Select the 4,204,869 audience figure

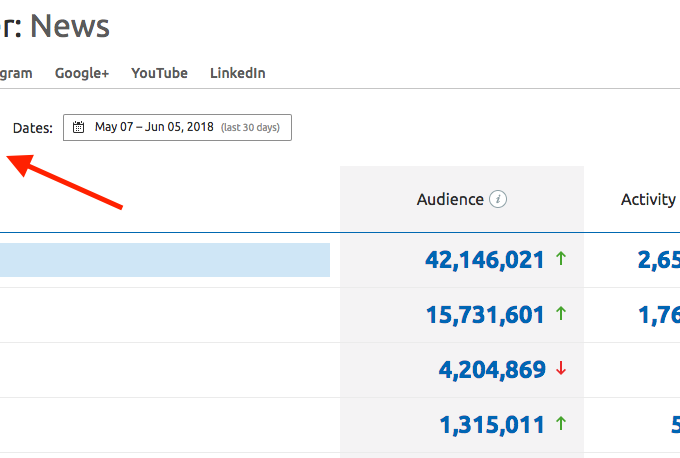point(491,370)
